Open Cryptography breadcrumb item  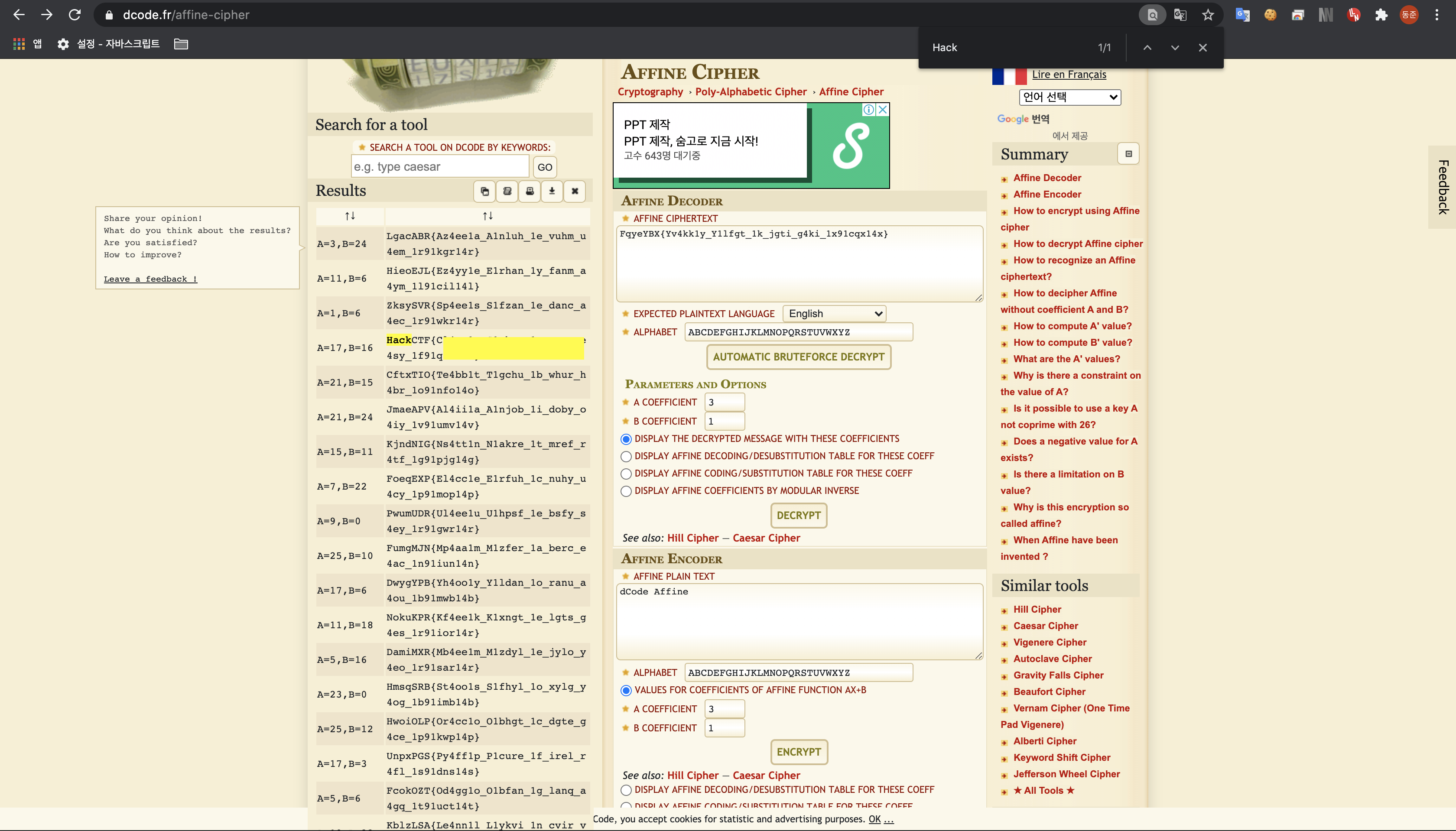(x=650, y=92)
